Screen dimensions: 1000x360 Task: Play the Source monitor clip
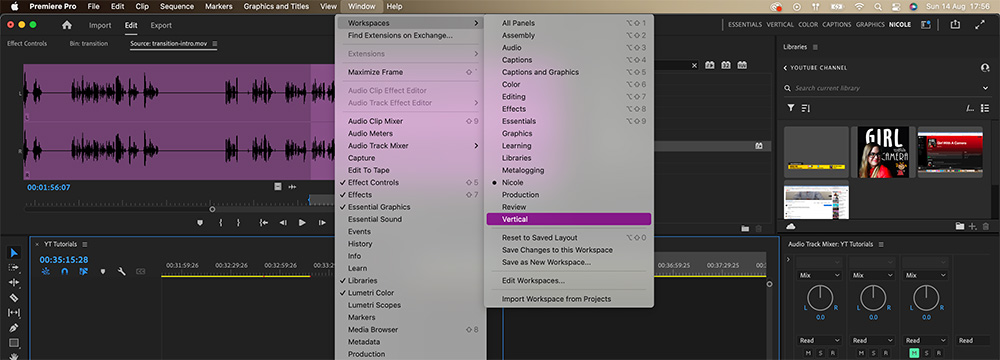click(302, 223)
